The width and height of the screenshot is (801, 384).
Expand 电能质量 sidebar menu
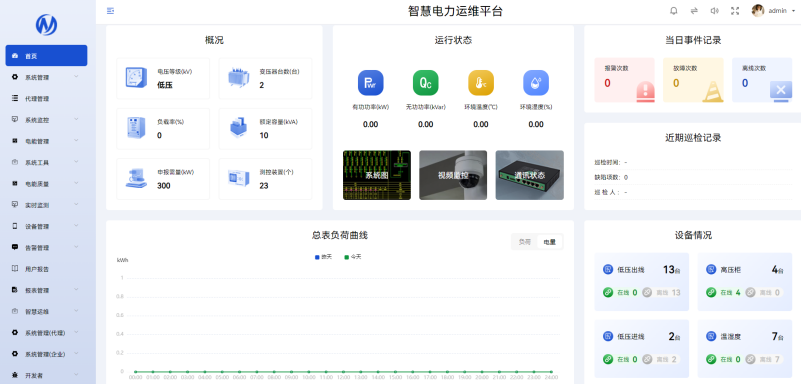46,183
